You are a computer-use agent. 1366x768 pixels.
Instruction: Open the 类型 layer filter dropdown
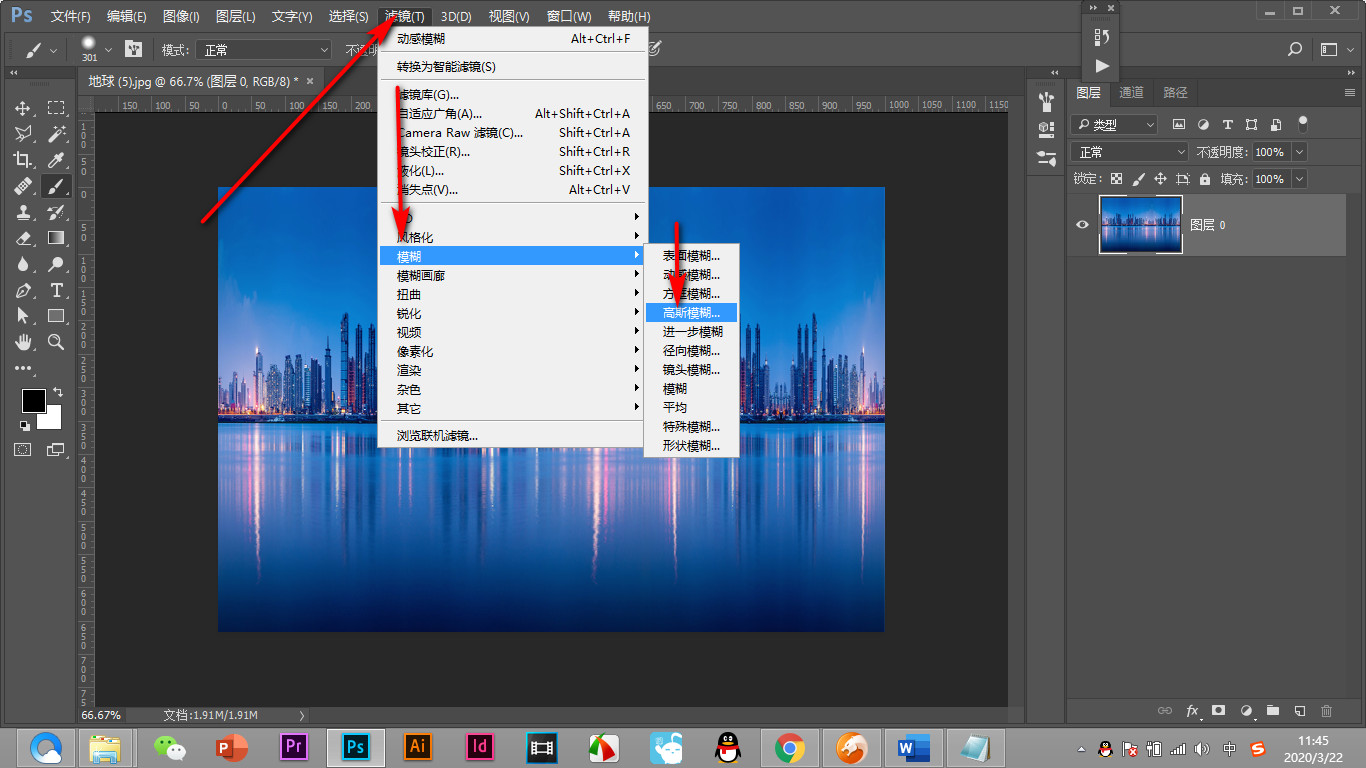[1114, 125]
